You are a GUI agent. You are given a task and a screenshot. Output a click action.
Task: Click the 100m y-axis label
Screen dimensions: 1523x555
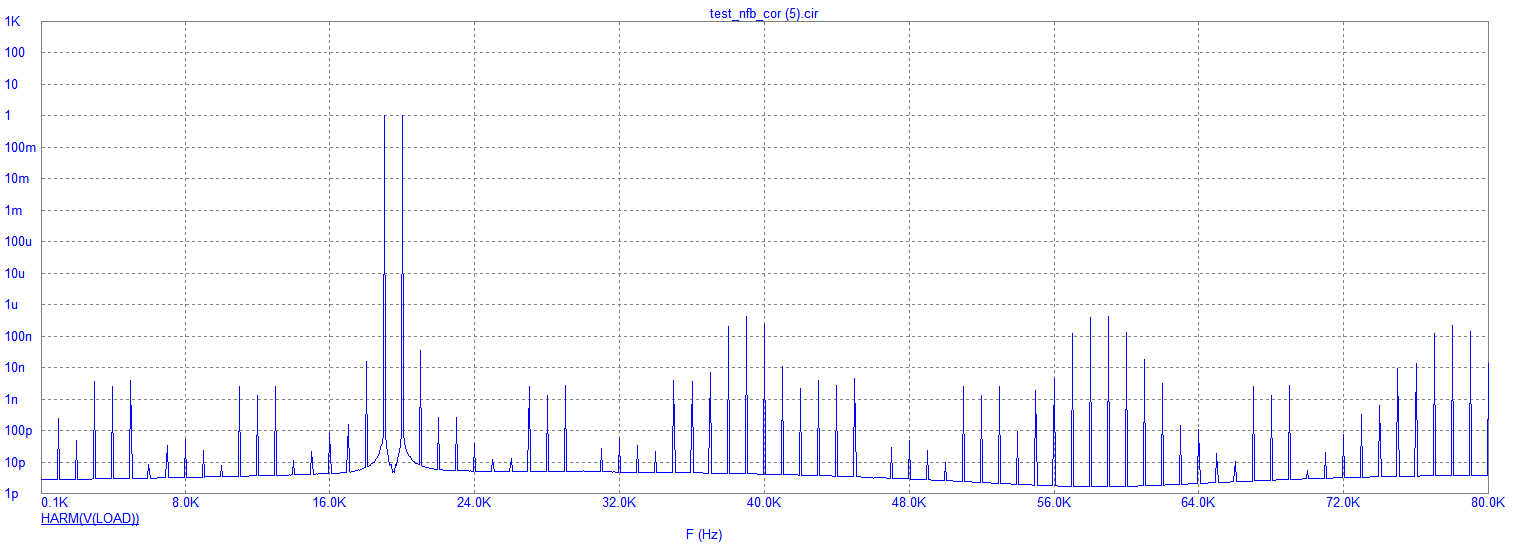(x=19, y=148)
